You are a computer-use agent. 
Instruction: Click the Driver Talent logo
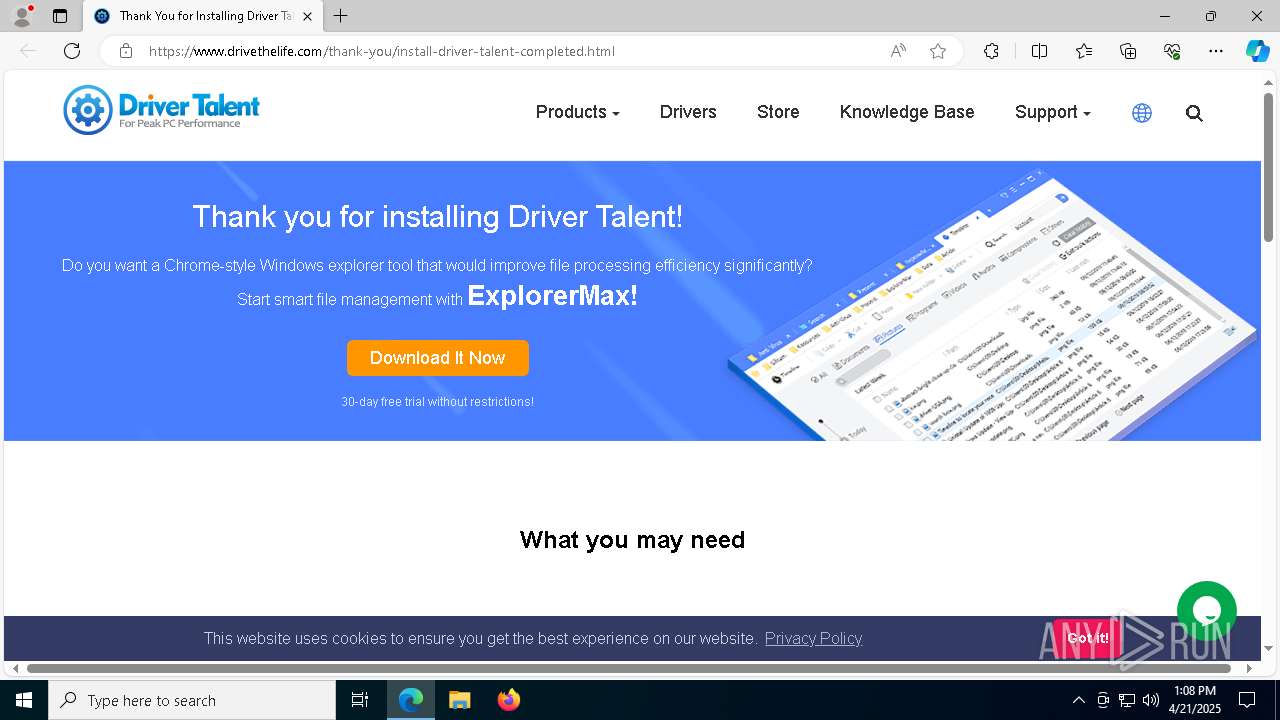coord(161,110)
